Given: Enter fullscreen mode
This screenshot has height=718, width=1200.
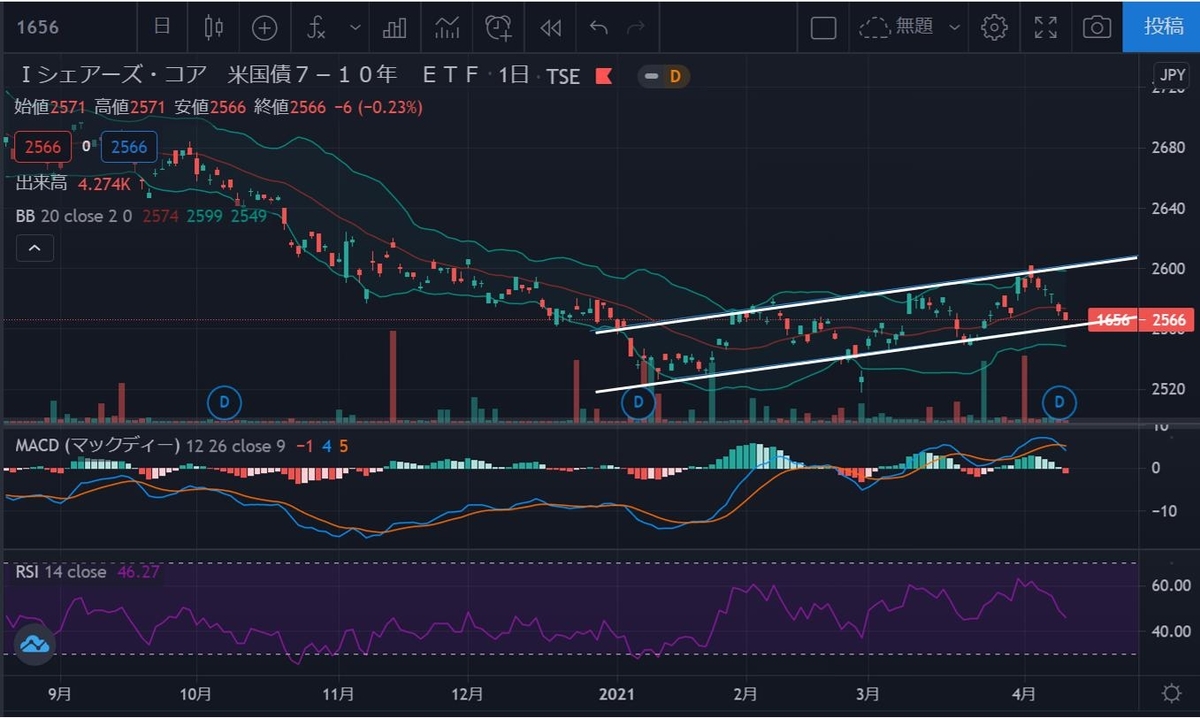Looking at the screenshot, I should click(1045, 27).
